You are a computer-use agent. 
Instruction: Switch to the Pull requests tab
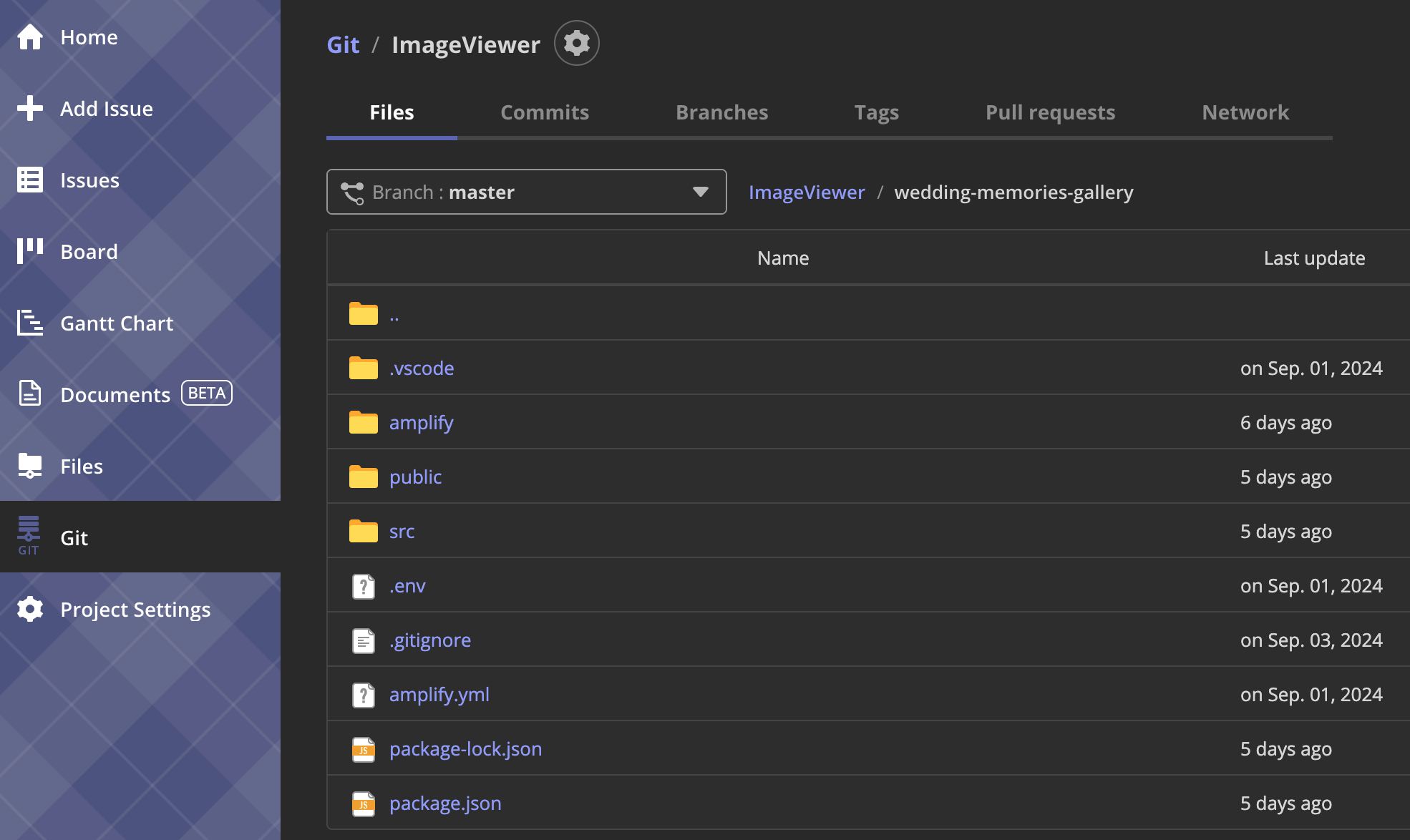[x=1050, y=112]
